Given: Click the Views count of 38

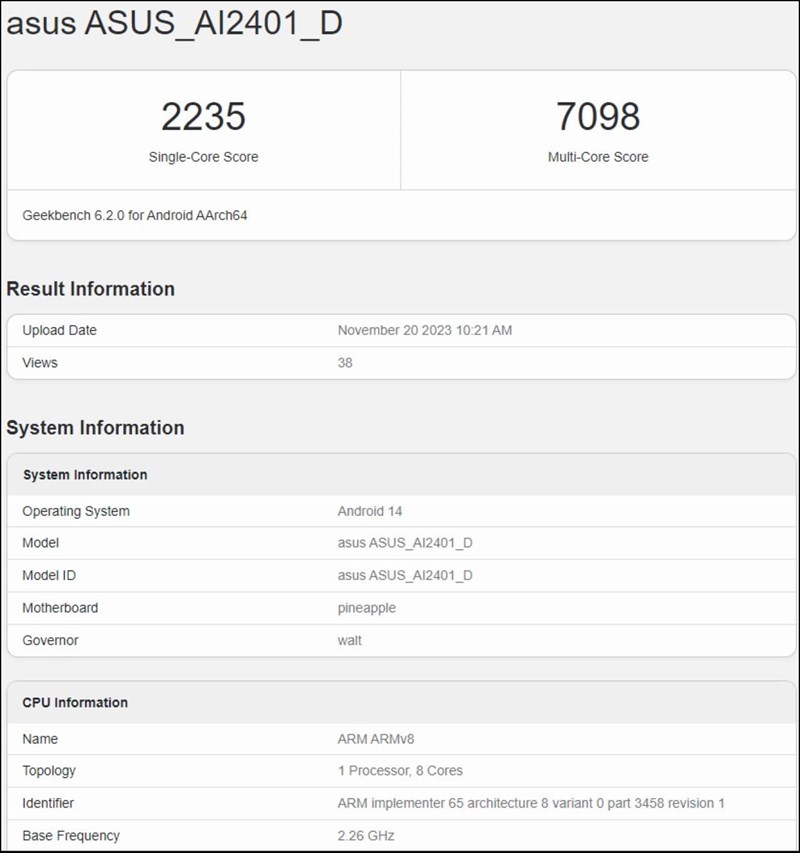Looking at the screenshot, I should [343, 362].
